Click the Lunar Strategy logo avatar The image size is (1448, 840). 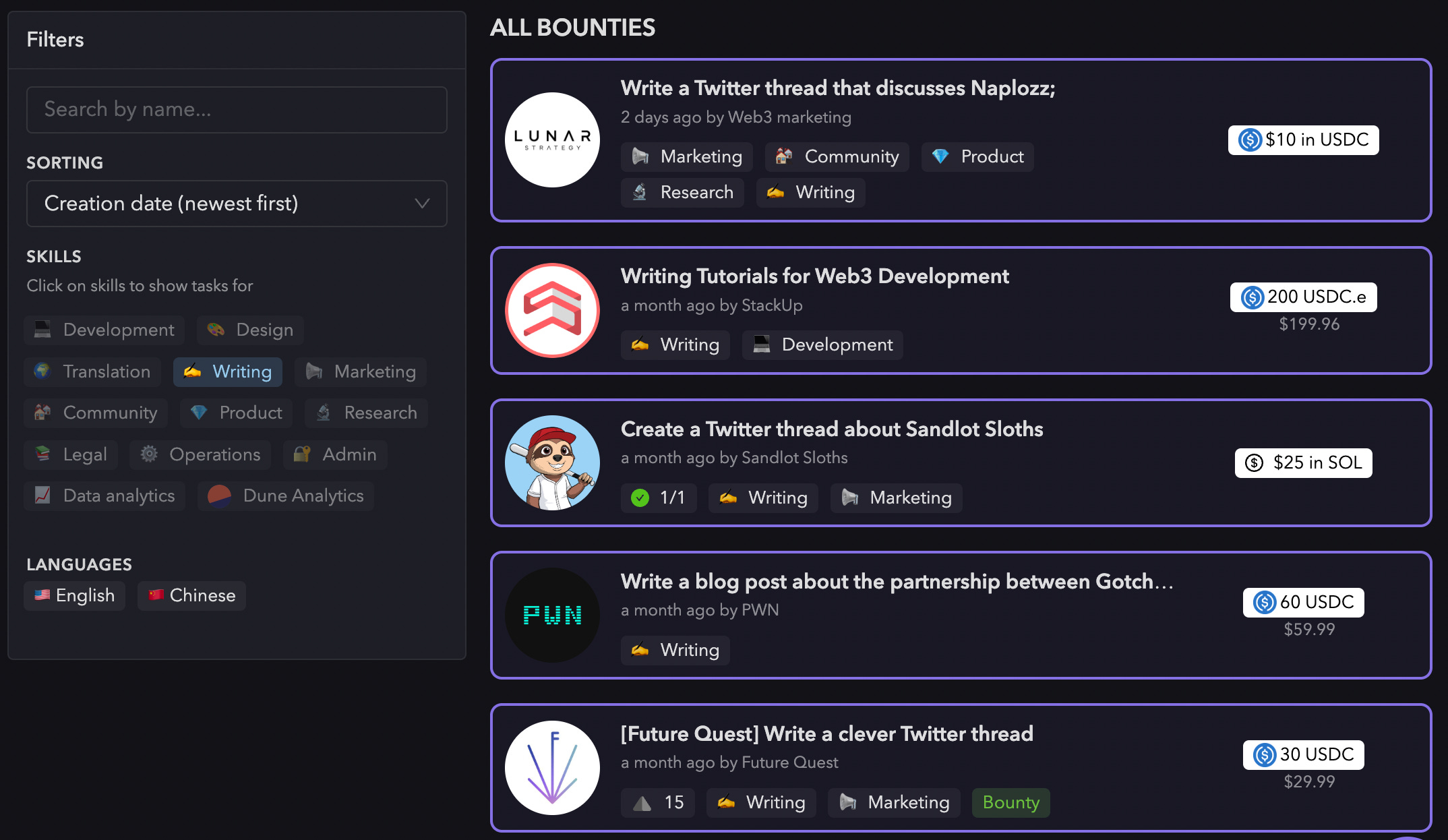click(552, 140)
